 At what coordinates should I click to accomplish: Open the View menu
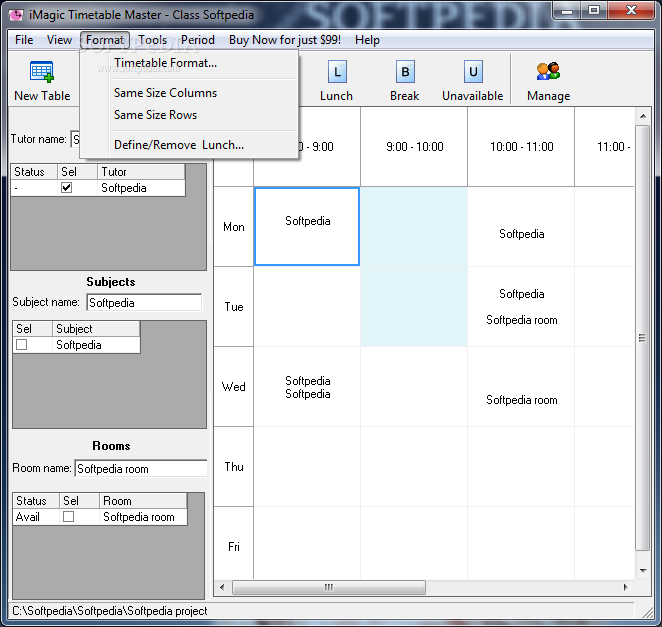[x=59, y=40]
